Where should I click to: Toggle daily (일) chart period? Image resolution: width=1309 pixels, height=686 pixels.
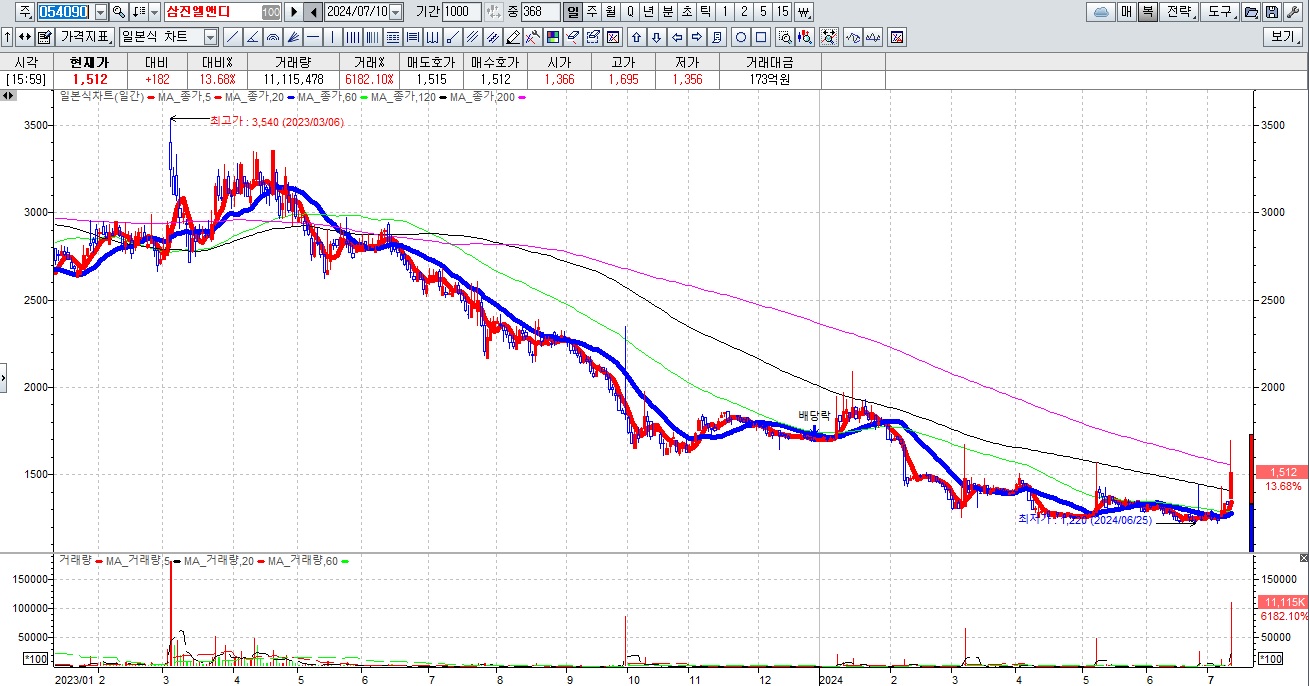573,12
